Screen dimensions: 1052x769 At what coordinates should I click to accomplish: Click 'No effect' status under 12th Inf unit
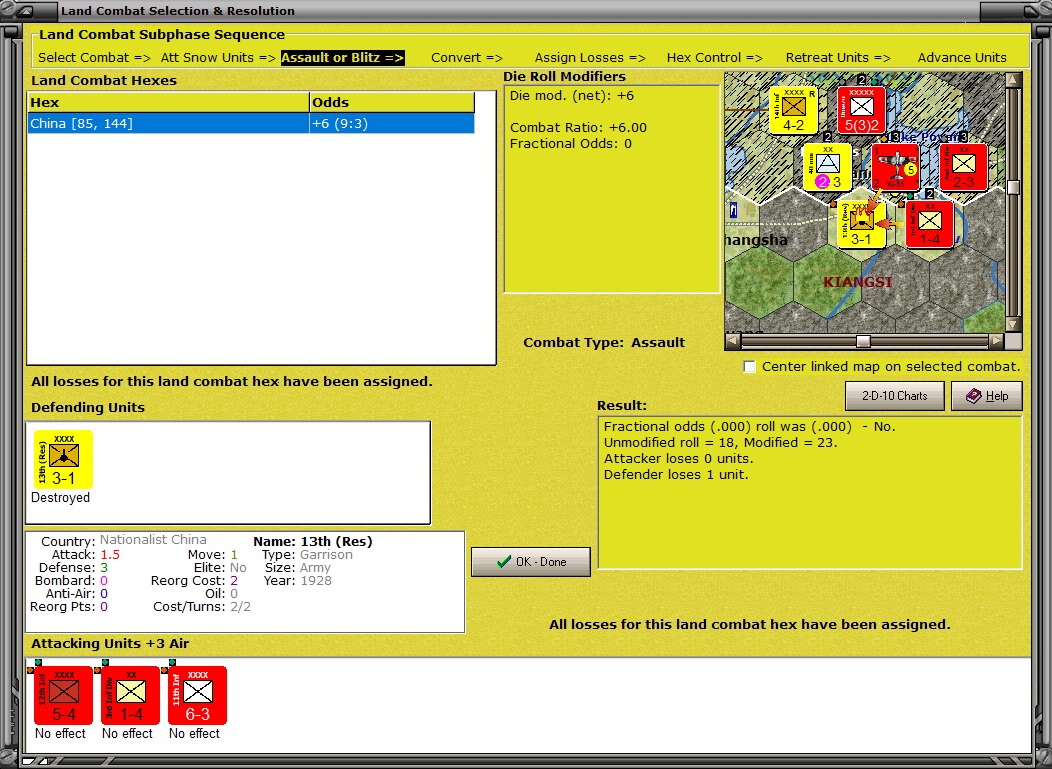pyautogui.click(x=60, y=733)
